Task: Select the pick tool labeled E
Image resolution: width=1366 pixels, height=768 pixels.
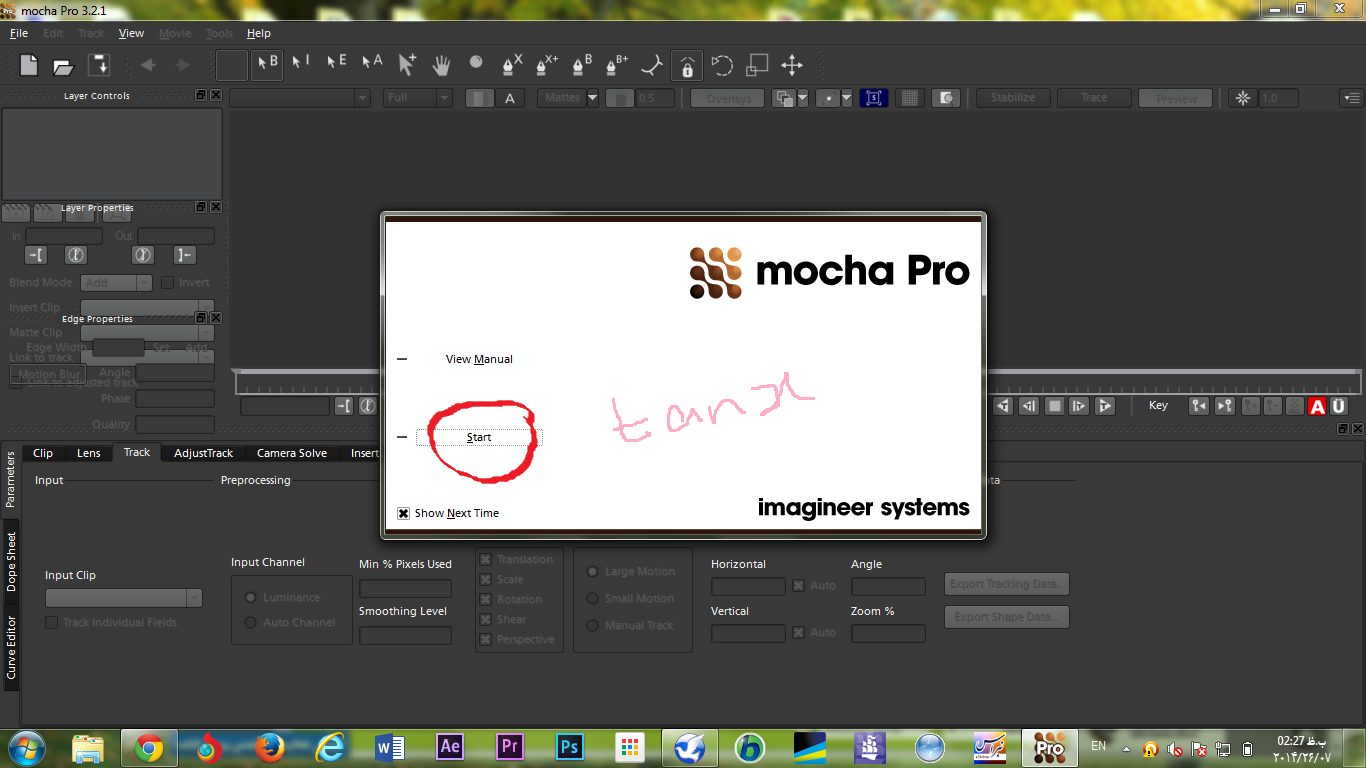Action: (x=336, y=64)
